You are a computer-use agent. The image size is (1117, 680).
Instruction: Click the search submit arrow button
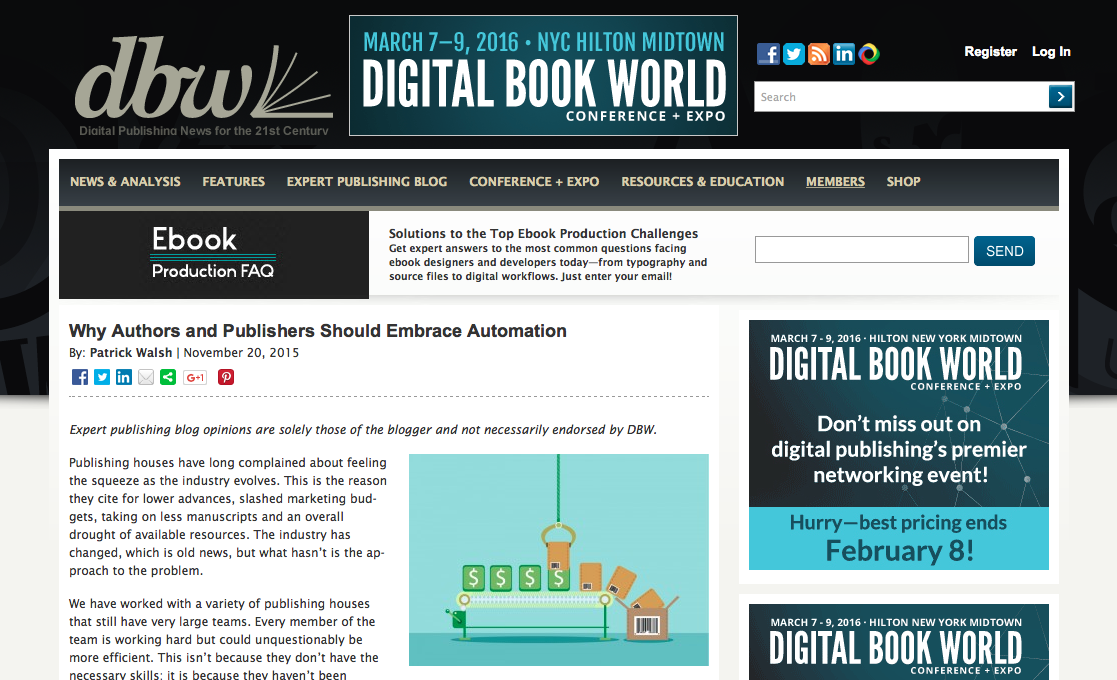click(x=1061, y=96)
